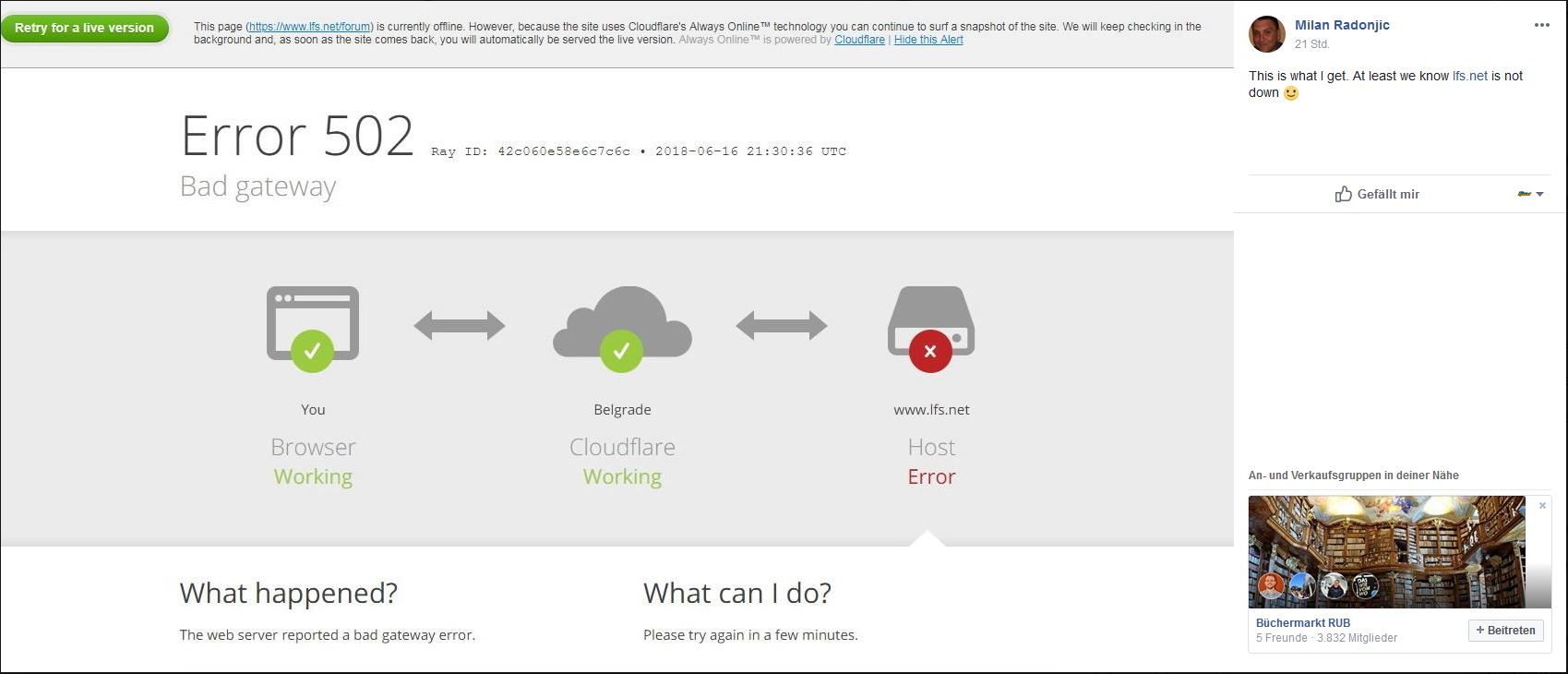Open the Büchermarkt RUB library cover image
The height and width of the screenshot is (674, 1568).
[1387, 551]
